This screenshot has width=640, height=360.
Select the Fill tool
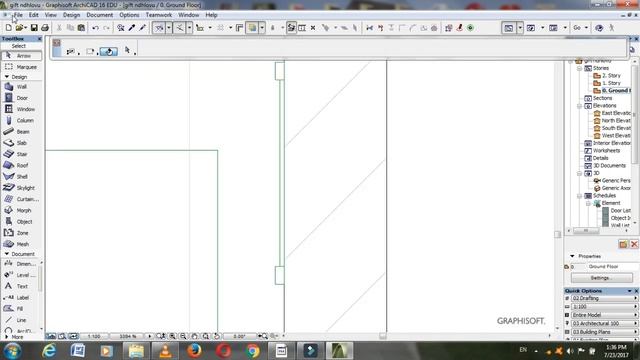click(20, 309)
